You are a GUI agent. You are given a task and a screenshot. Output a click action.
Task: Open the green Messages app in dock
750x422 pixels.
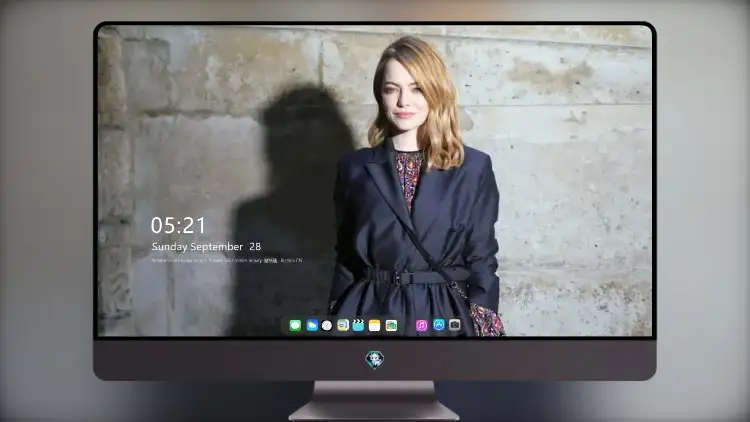pyautogui.click(x=295, y=326)
